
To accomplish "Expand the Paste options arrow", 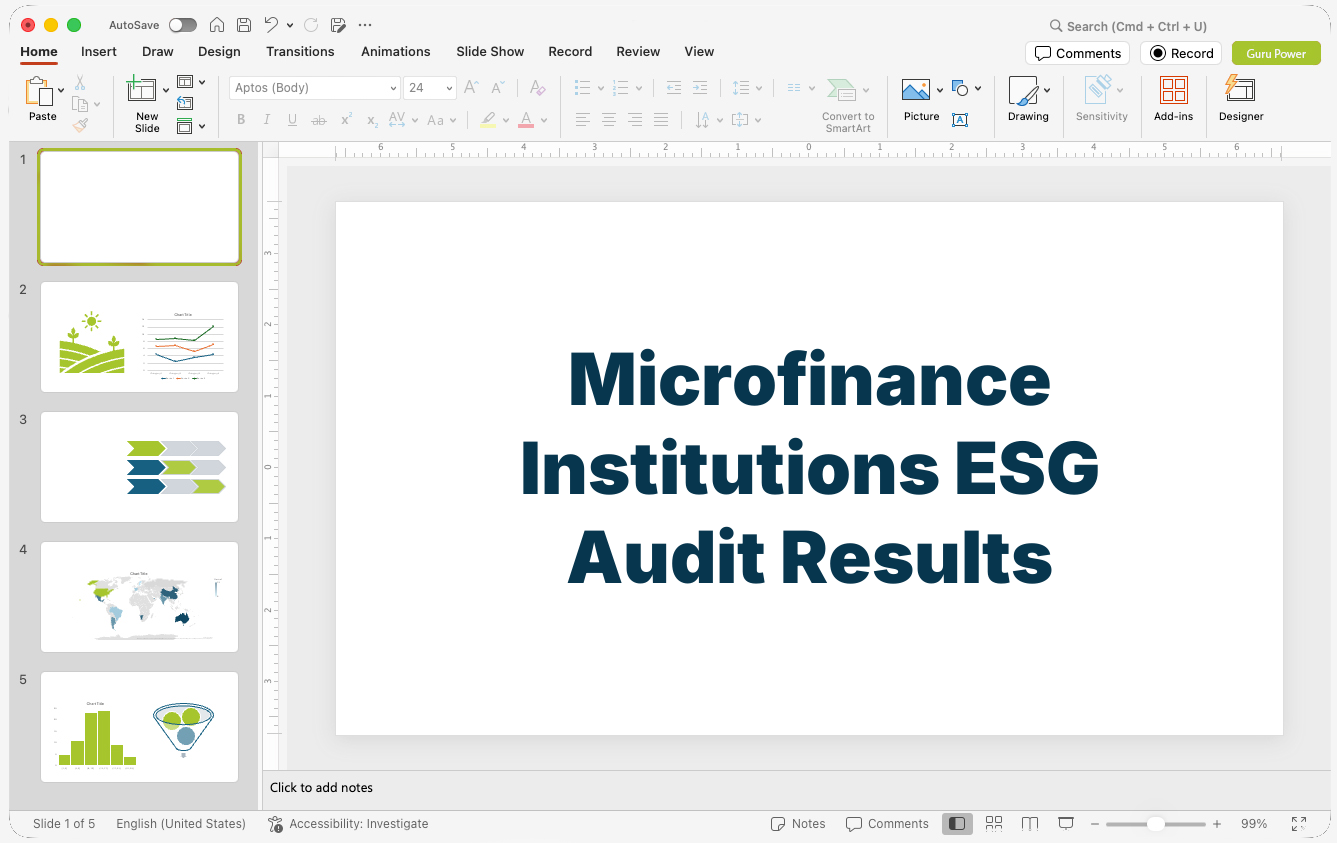I will (x=62, y=91).
